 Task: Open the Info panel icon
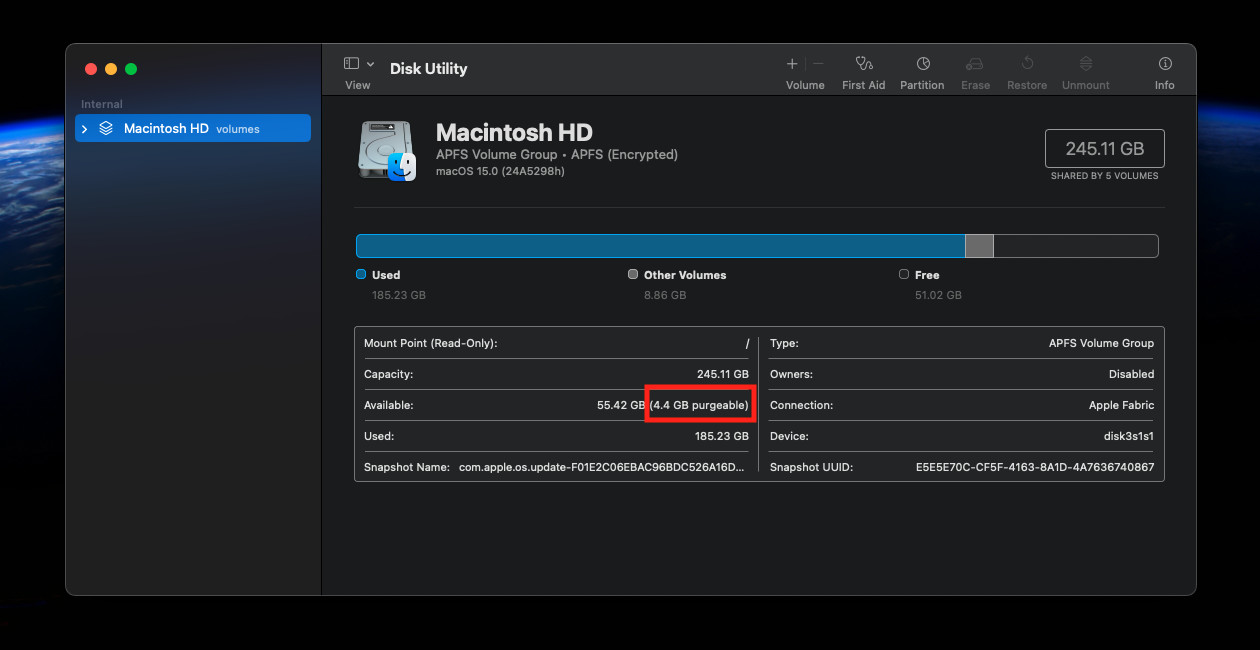(1165, 64)
